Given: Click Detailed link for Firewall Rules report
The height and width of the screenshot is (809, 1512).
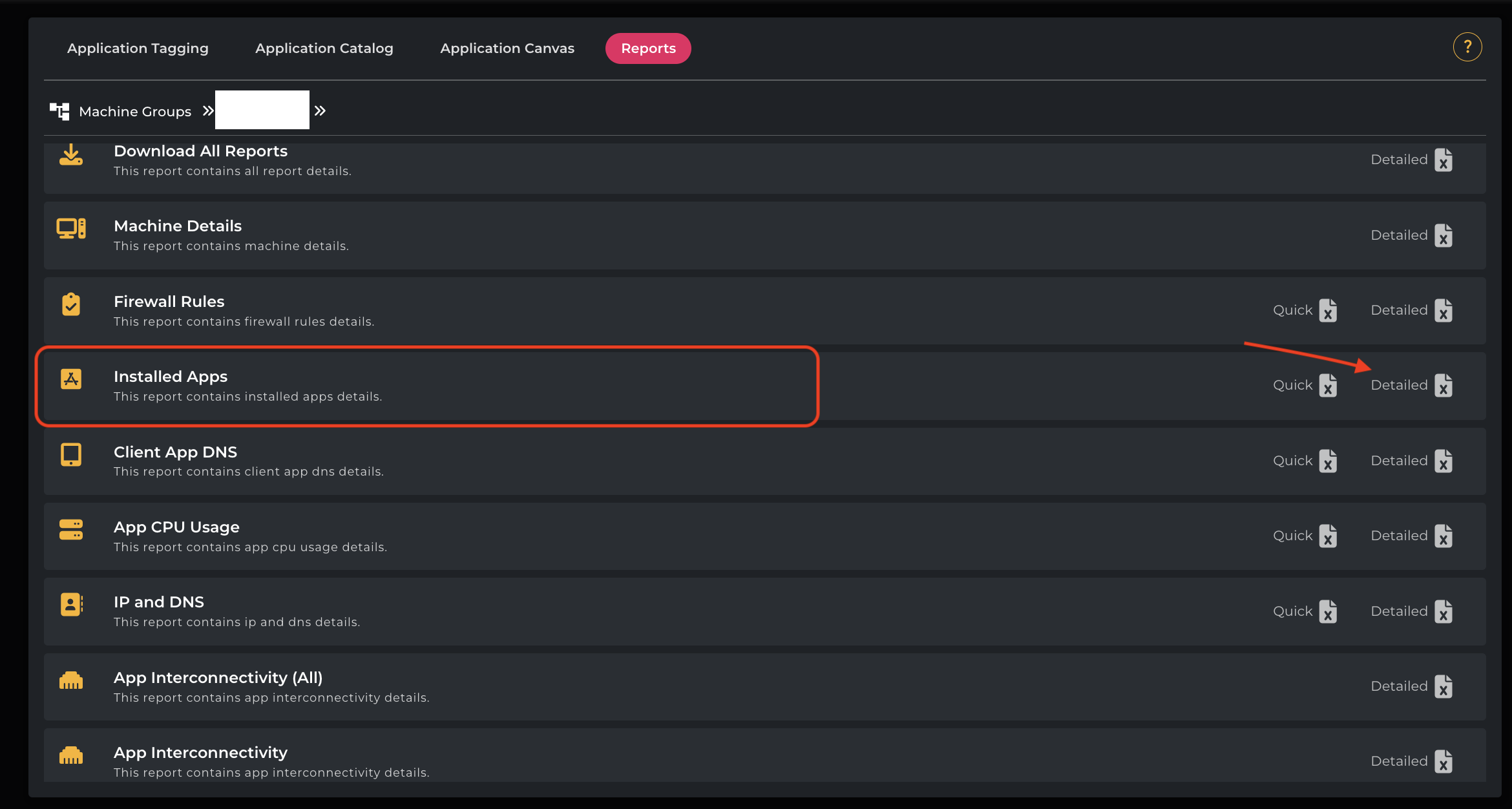Looking at the screenshot, I should (x=1399, y=310).
